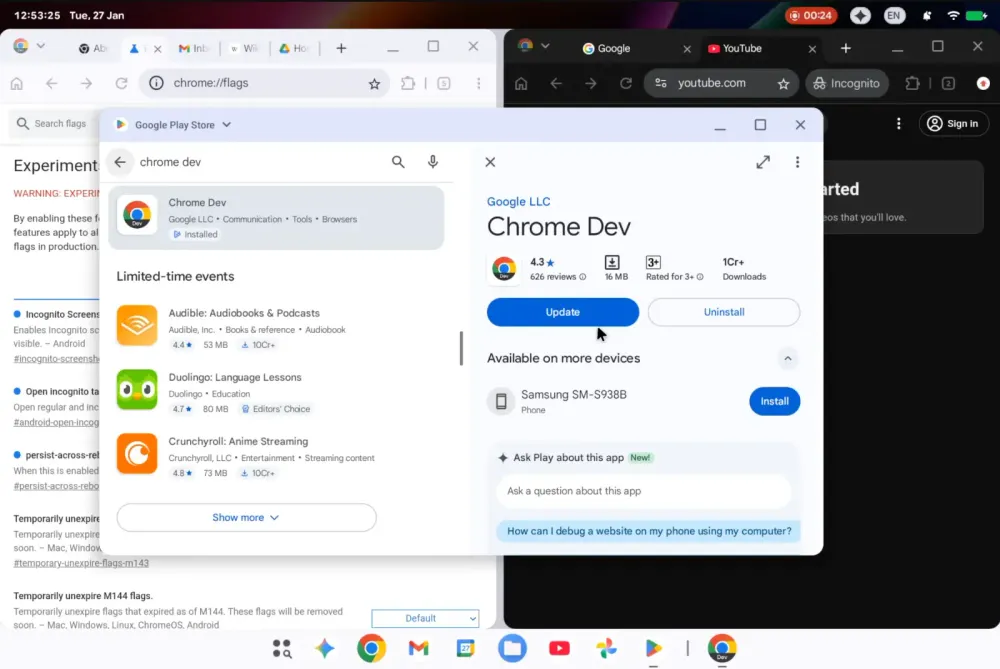Viewport: 1000px width, 669px height.
Task: Open Chrome Dev in a new window
Action: click(763, 161)
